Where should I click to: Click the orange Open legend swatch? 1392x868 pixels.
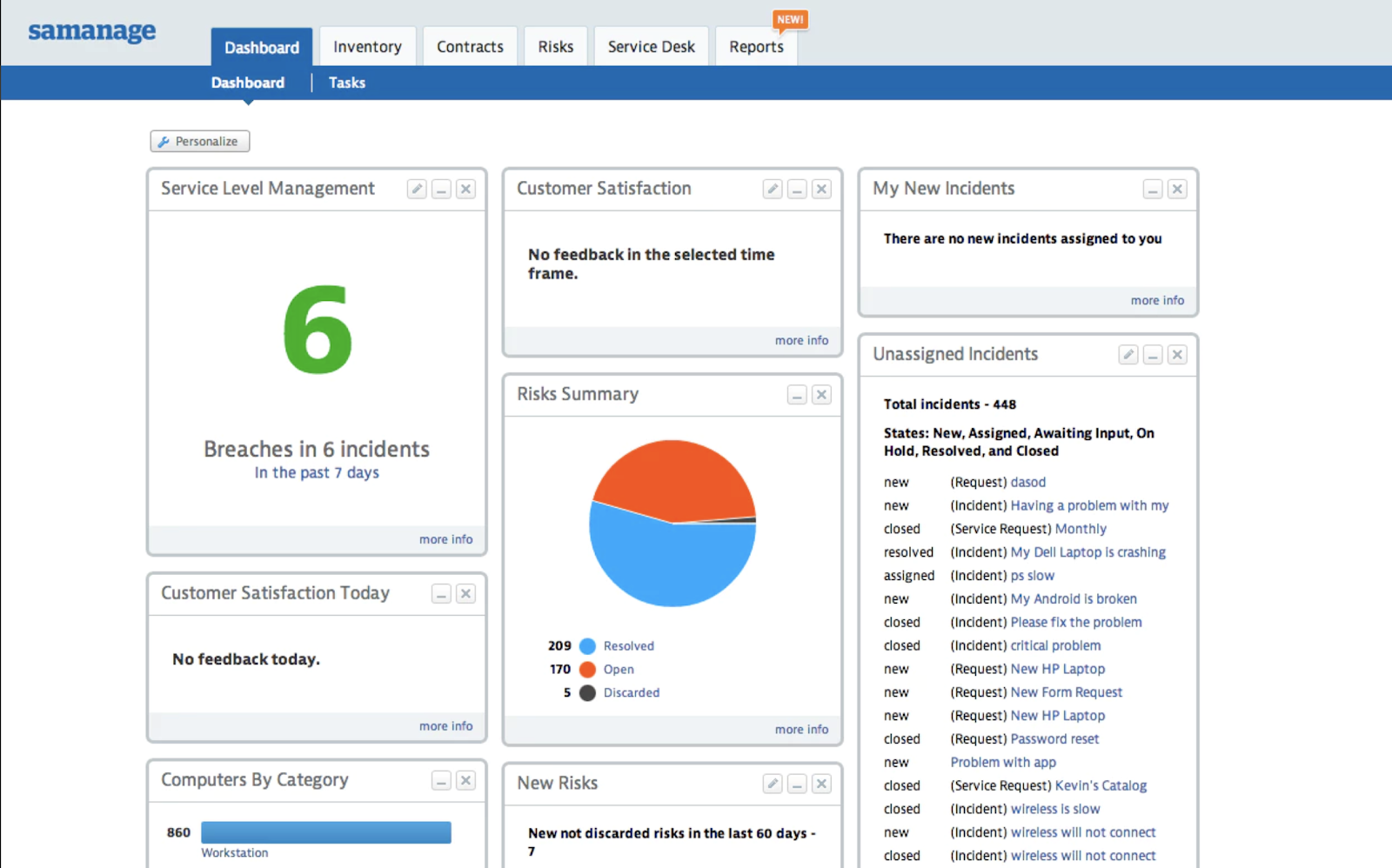point(587,670)
